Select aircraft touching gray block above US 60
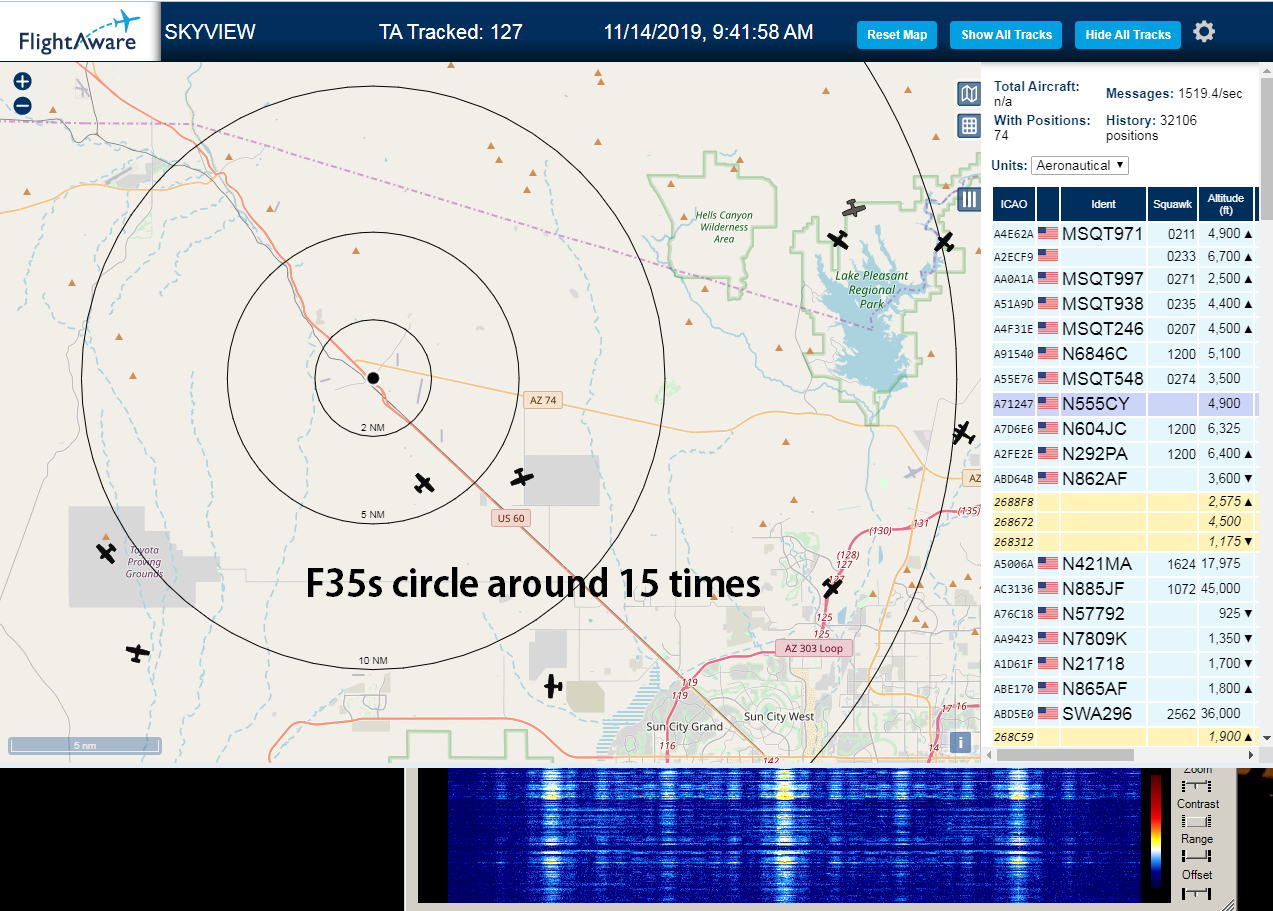 [522, 477]
